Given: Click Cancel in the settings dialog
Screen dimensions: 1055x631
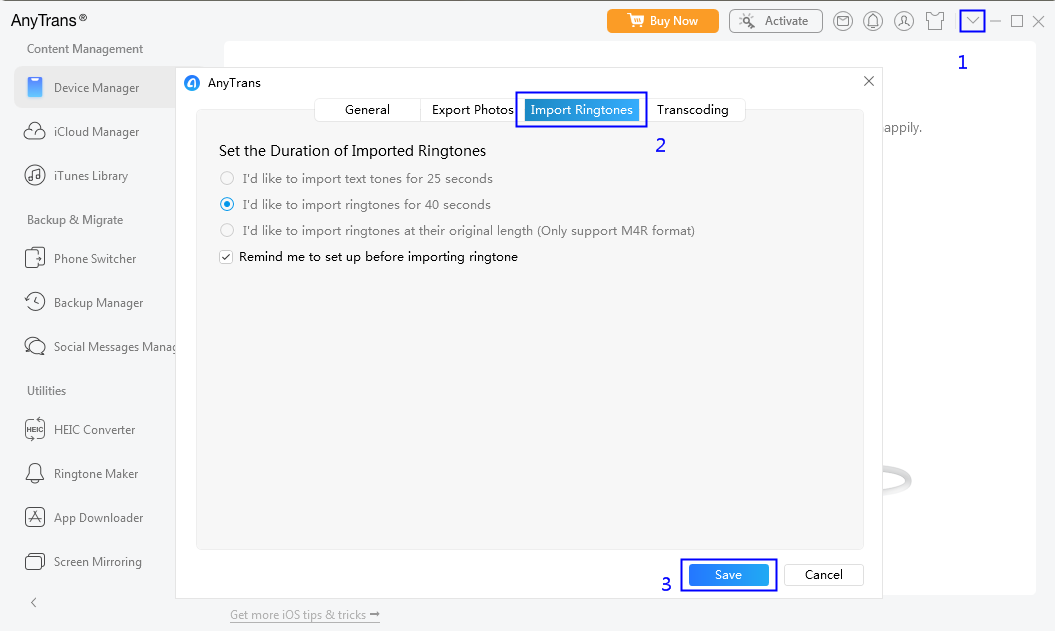Looking at the screenshot, I should pos(824,574).
